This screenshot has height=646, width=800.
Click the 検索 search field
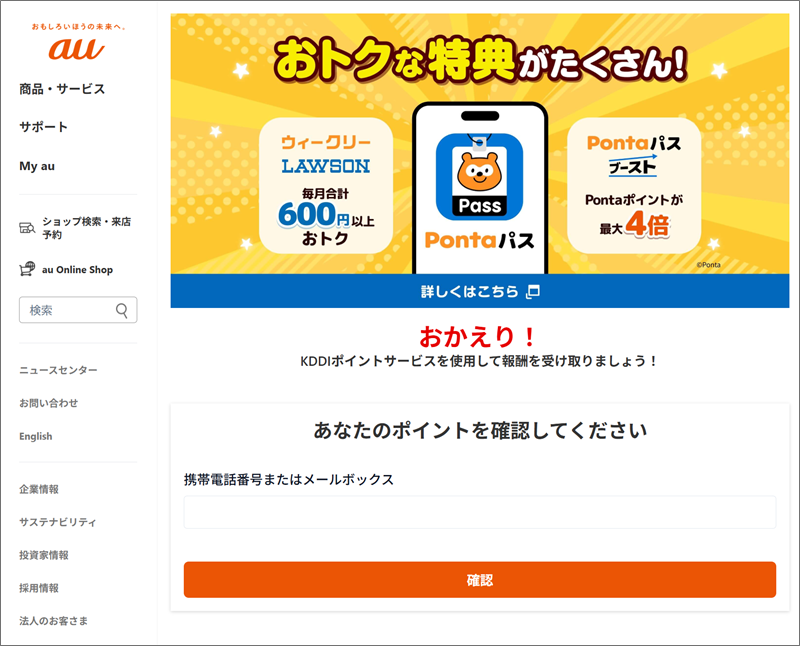pos(78,310)
